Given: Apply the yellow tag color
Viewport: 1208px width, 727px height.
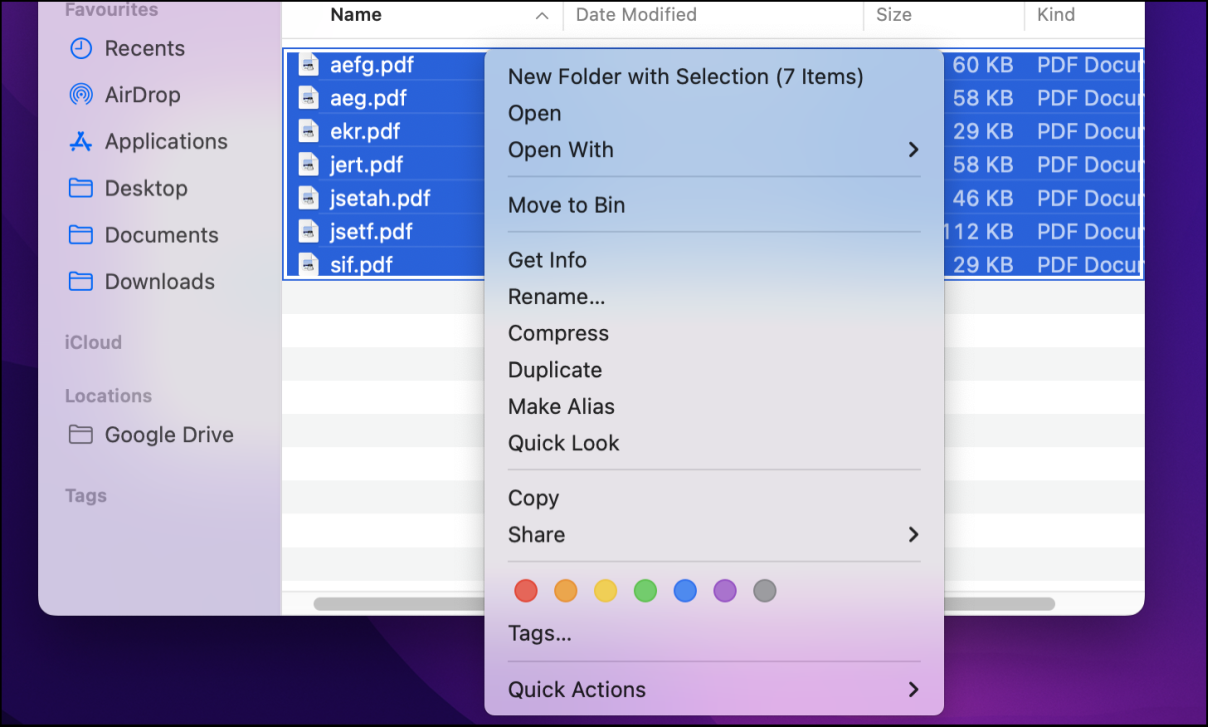Looking at the screenshot, I should [x=606, y=591].
